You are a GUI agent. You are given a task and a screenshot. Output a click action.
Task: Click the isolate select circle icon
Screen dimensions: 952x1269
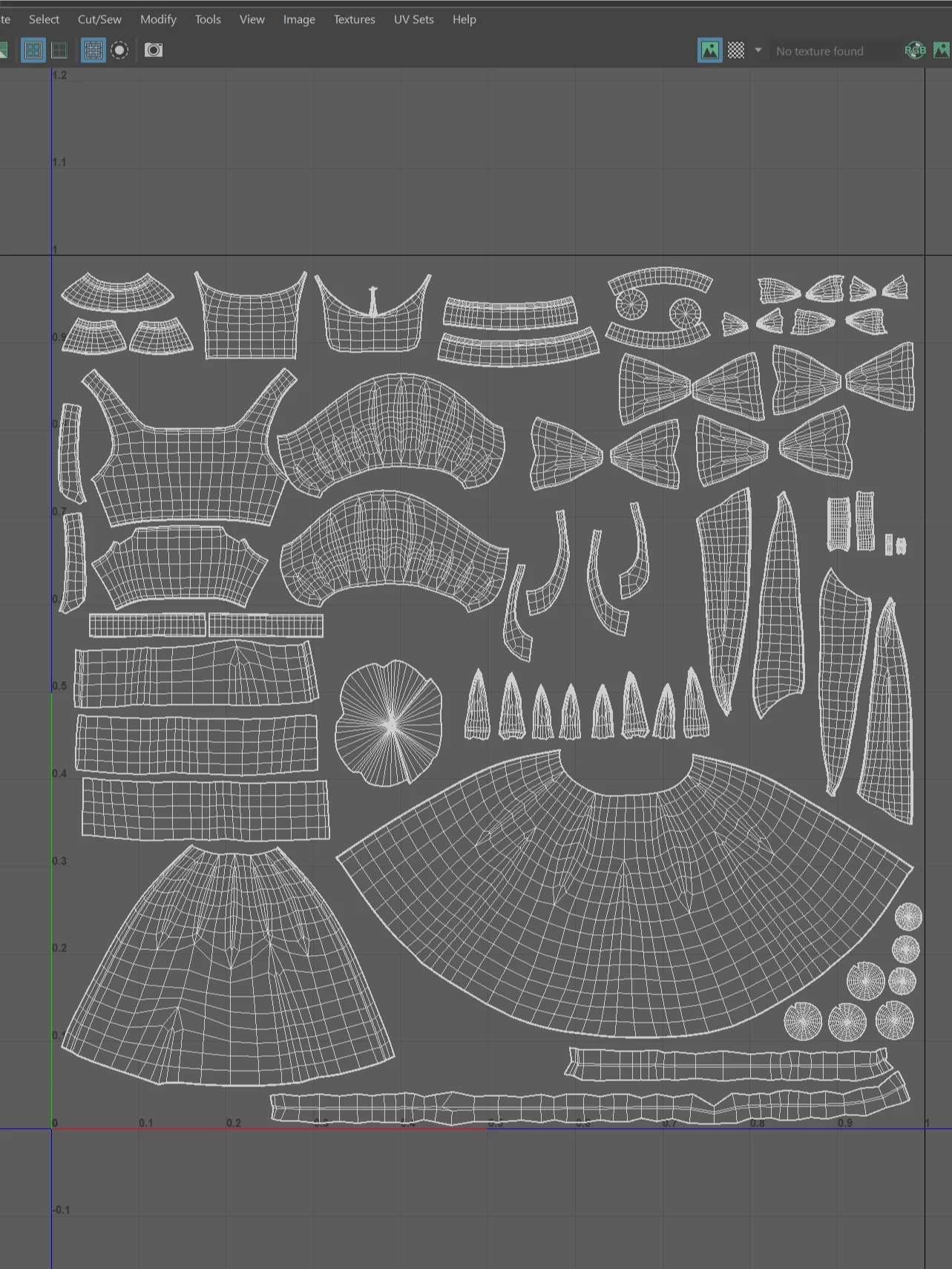point(119,50)
